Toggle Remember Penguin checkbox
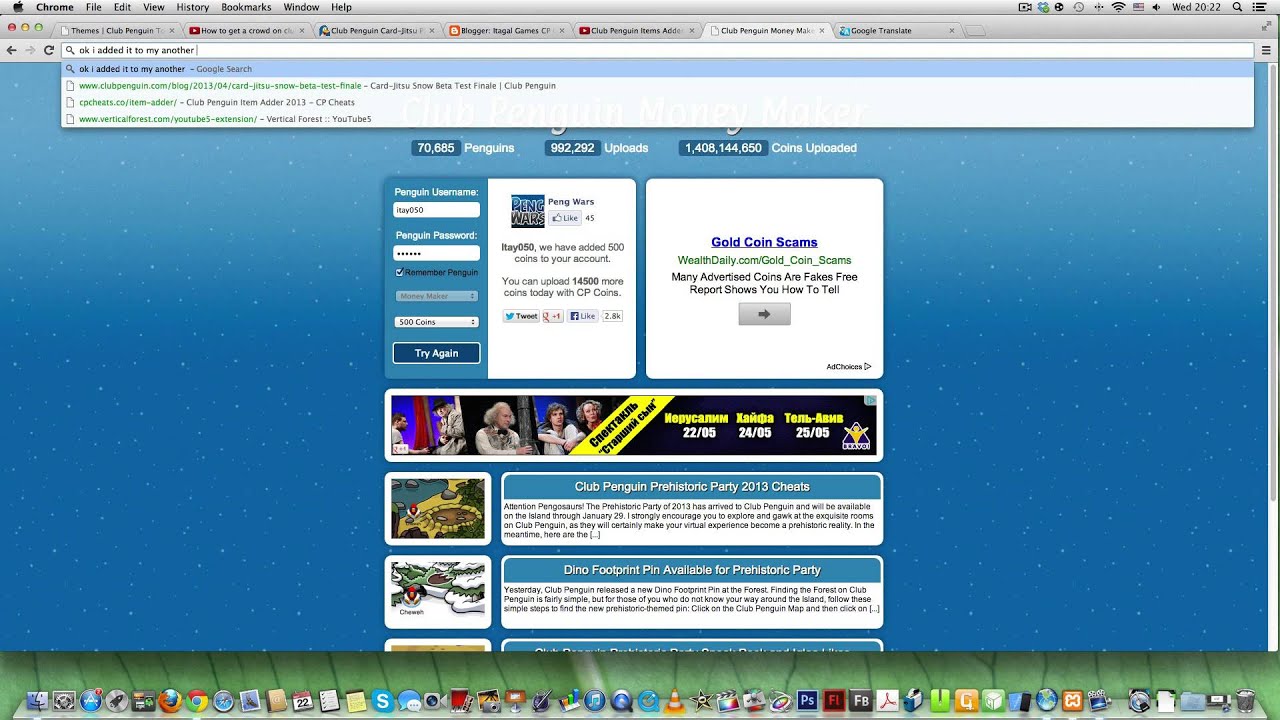Viewport: 1280px width, 720px height. (x=400, y=272)
